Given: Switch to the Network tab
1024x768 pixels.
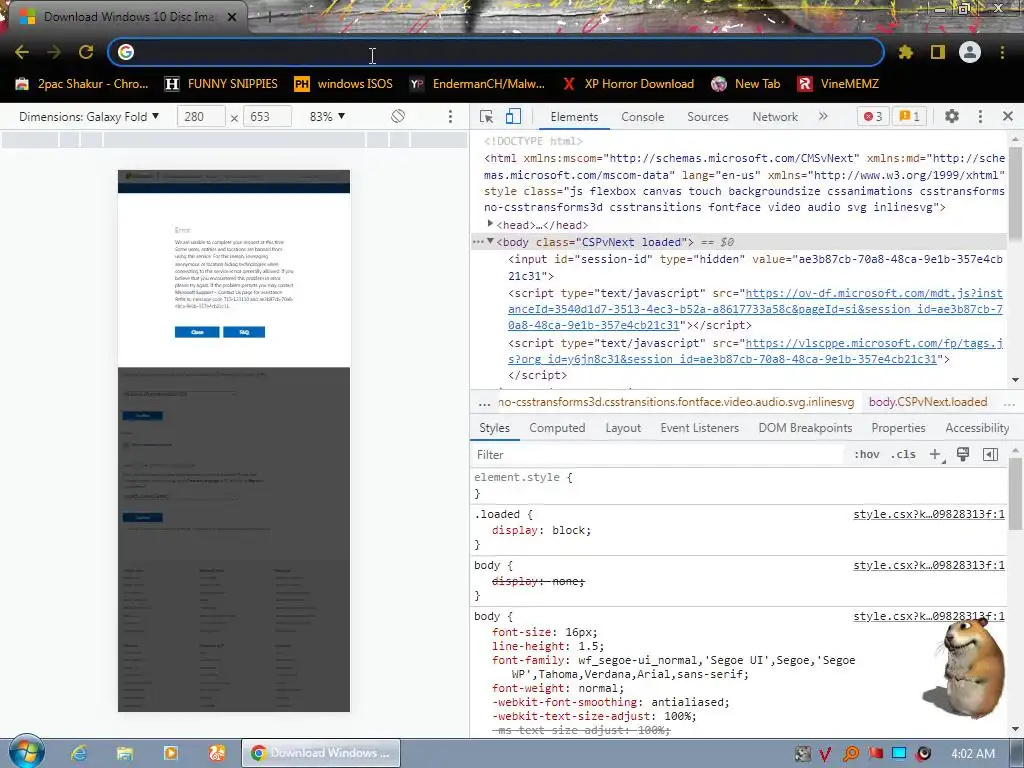Looking at the screenshot, I should [775, 117].
